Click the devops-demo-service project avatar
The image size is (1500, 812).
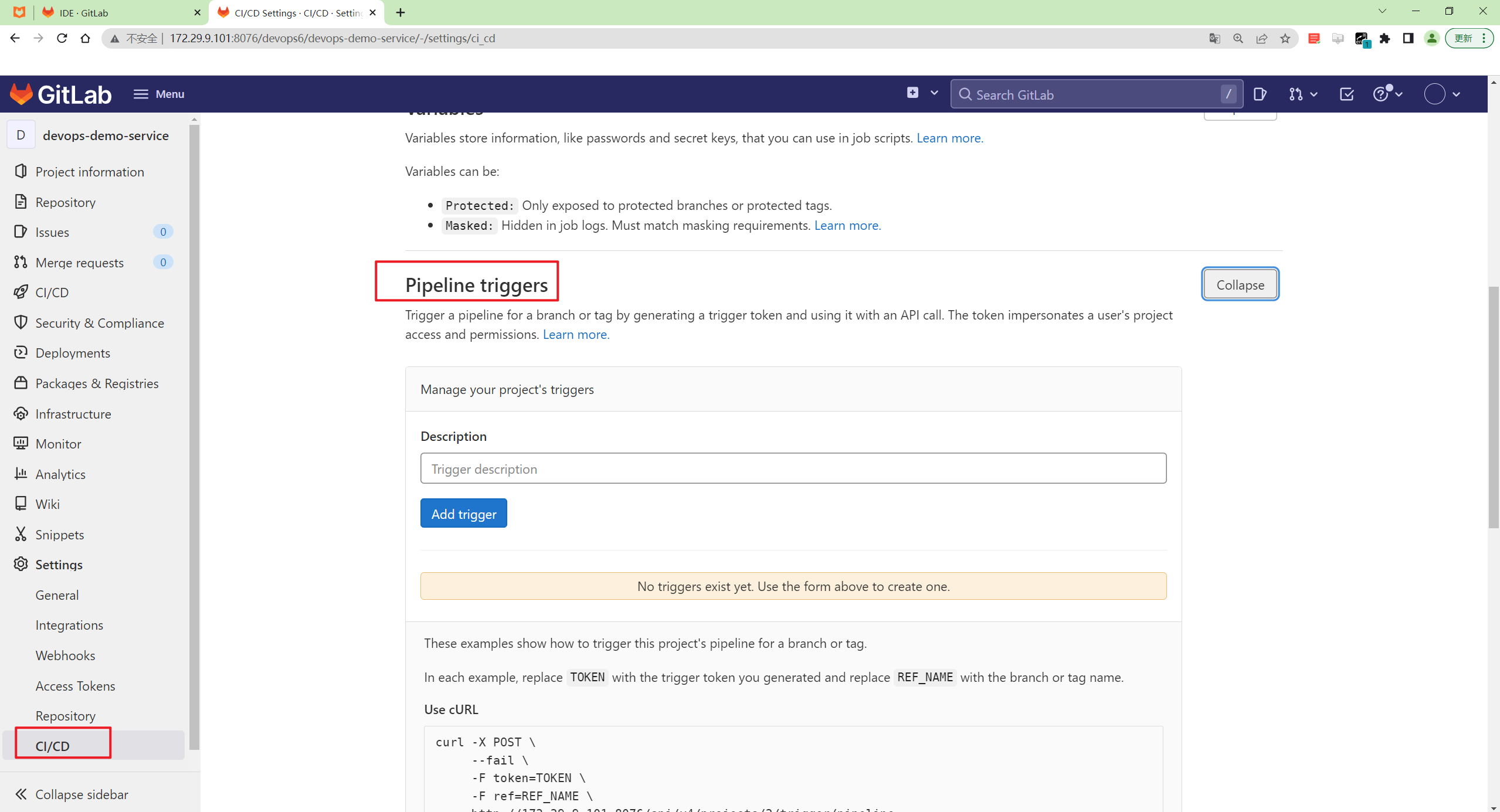pyautogui.click(x=21, y=135)
